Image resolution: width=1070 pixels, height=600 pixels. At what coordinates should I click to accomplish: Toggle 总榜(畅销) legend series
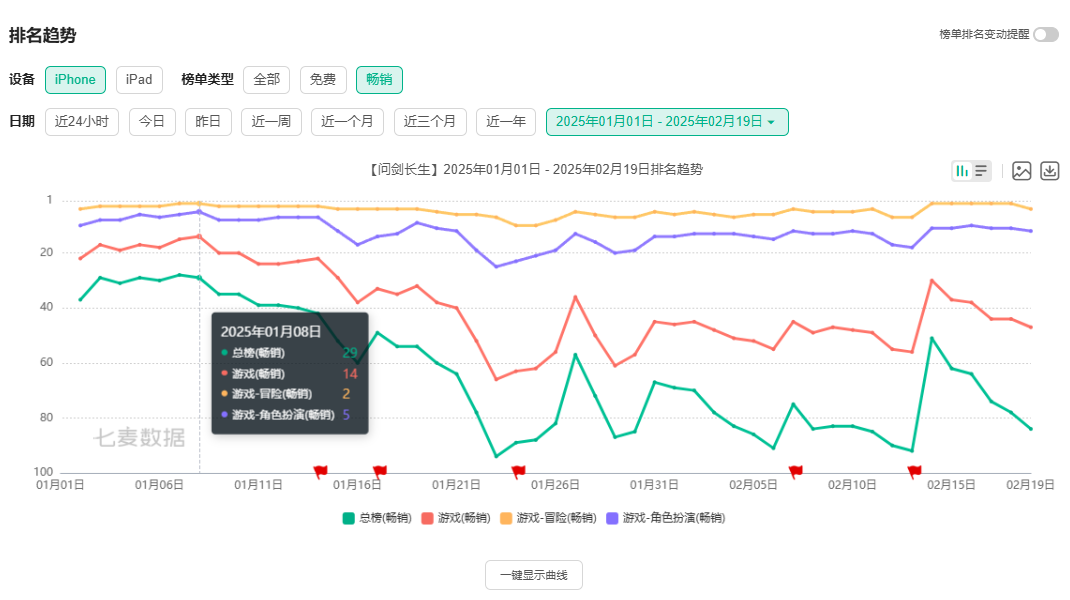377,518
